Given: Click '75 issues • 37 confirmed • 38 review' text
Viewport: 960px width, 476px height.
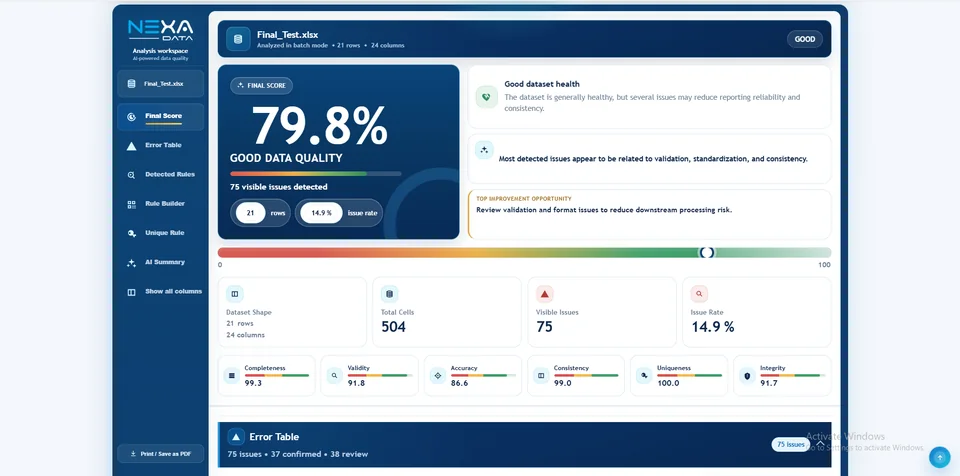Looking at the screenshot, I should pos(298,454).
